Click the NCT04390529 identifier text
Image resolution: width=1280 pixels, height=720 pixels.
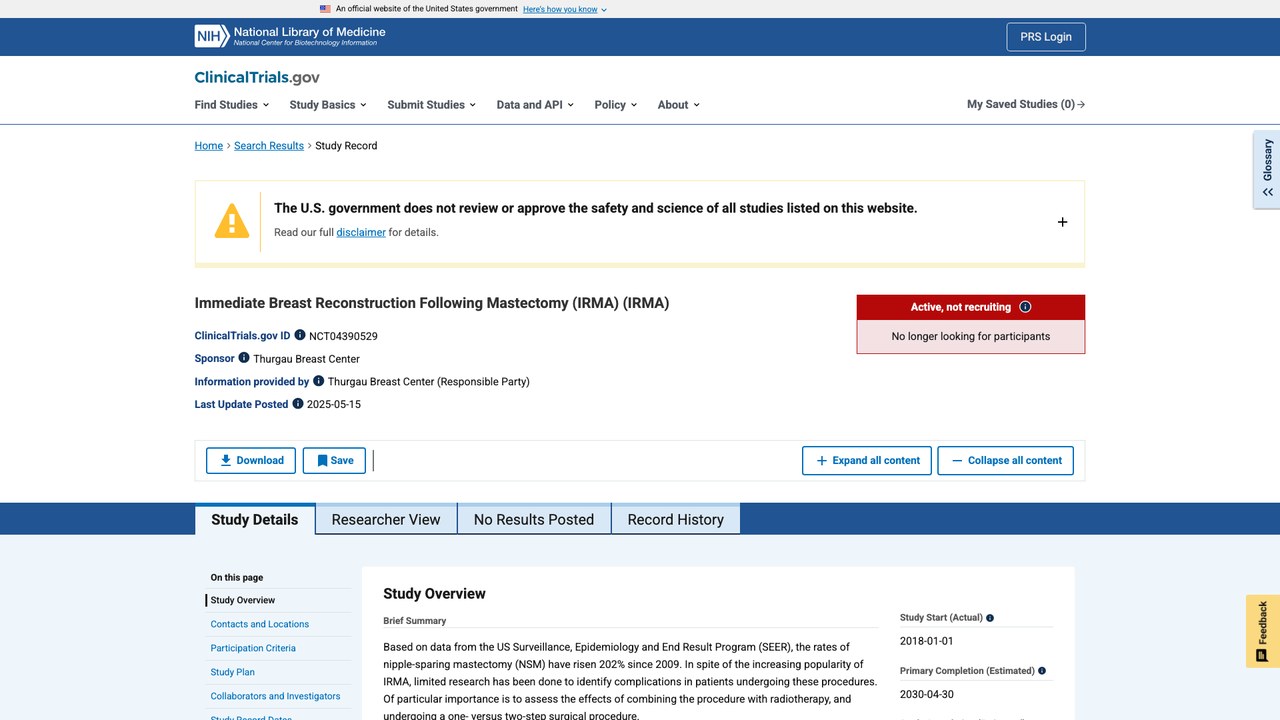[x=343, y=336]
